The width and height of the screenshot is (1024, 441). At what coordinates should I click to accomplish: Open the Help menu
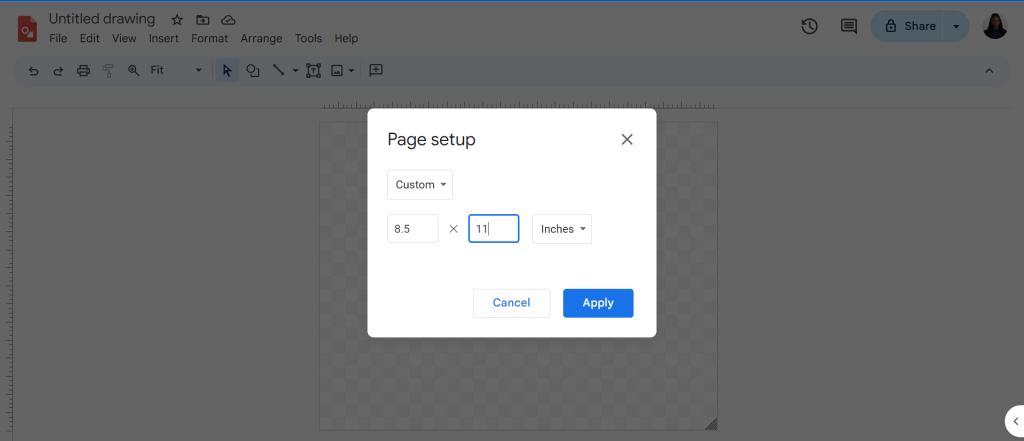[346, 39]
